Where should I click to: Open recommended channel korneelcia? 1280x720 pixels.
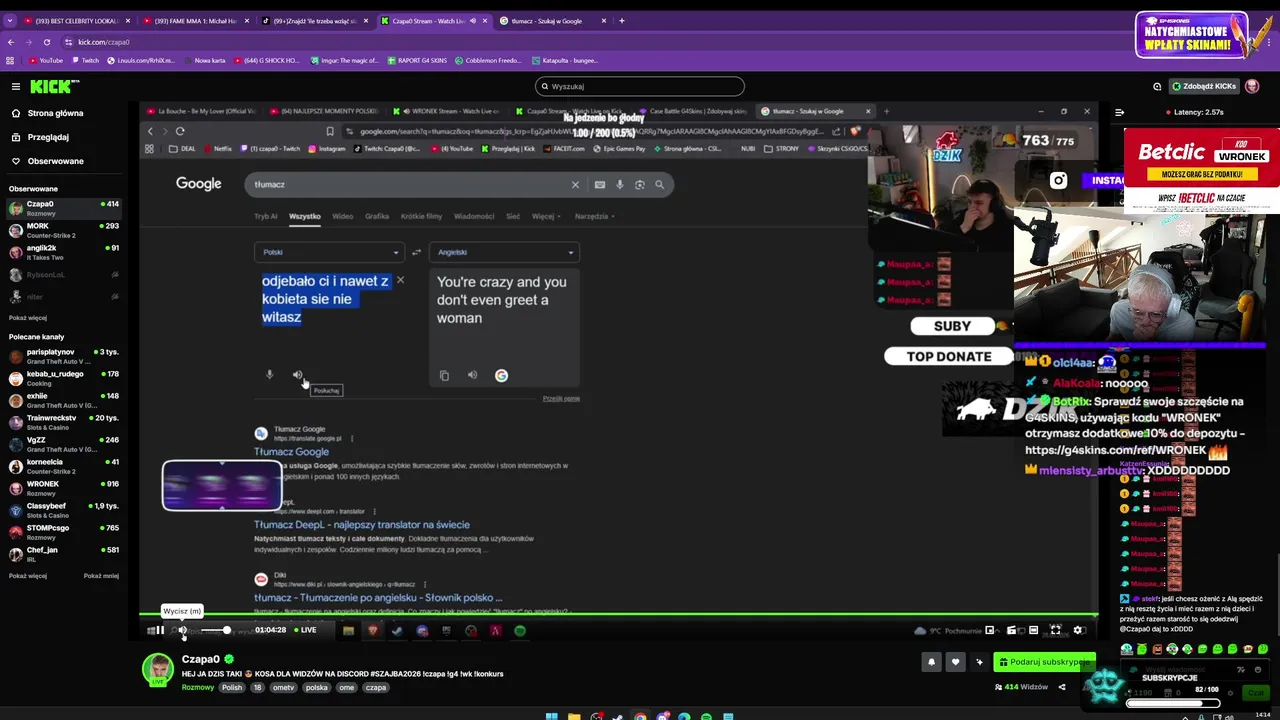pos(64,466)
